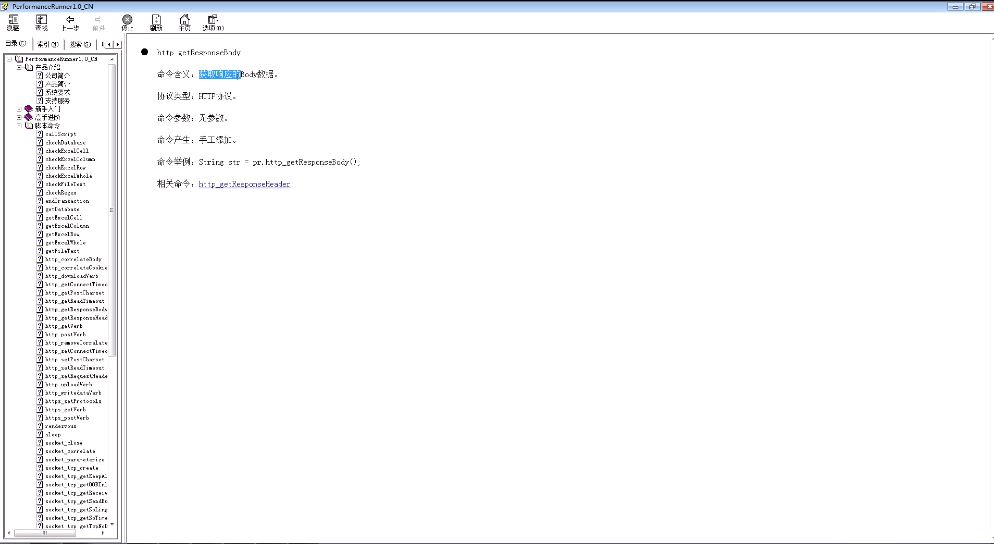
Task: Open the http_setReadTimeout topic
Action: click(75, 368)
